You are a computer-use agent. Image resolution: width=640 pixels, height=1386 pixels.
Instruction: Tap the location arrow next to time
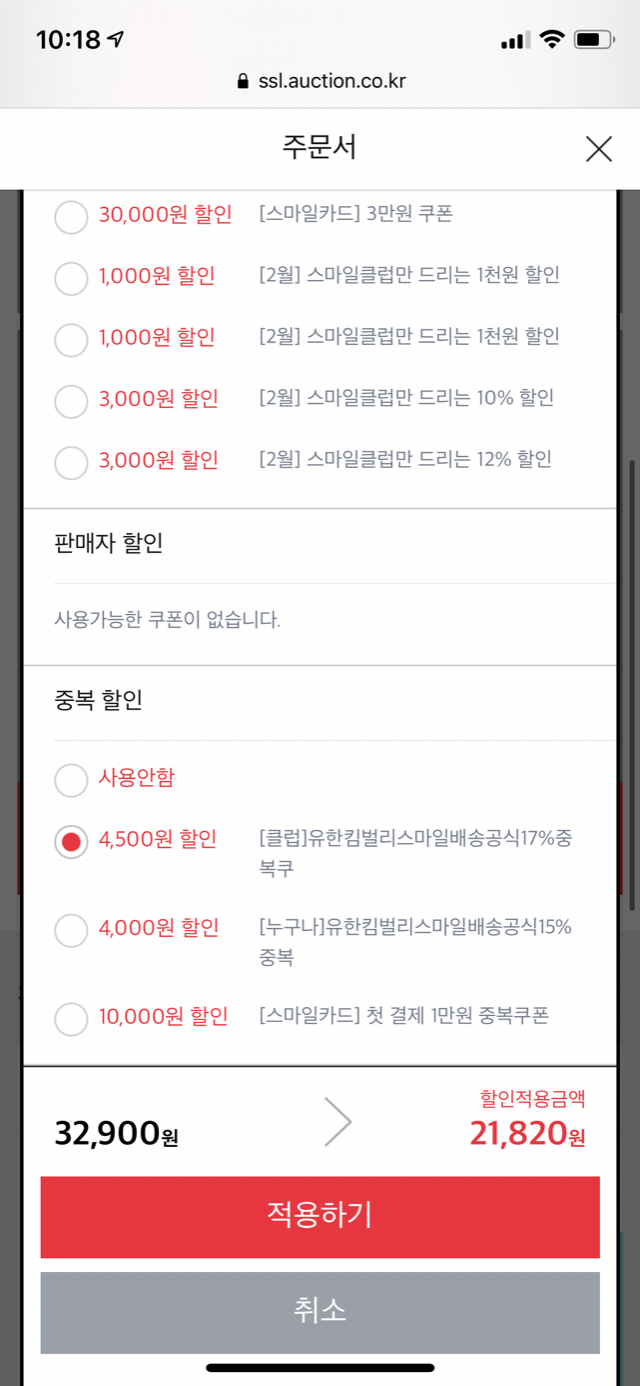pos(117,40)
